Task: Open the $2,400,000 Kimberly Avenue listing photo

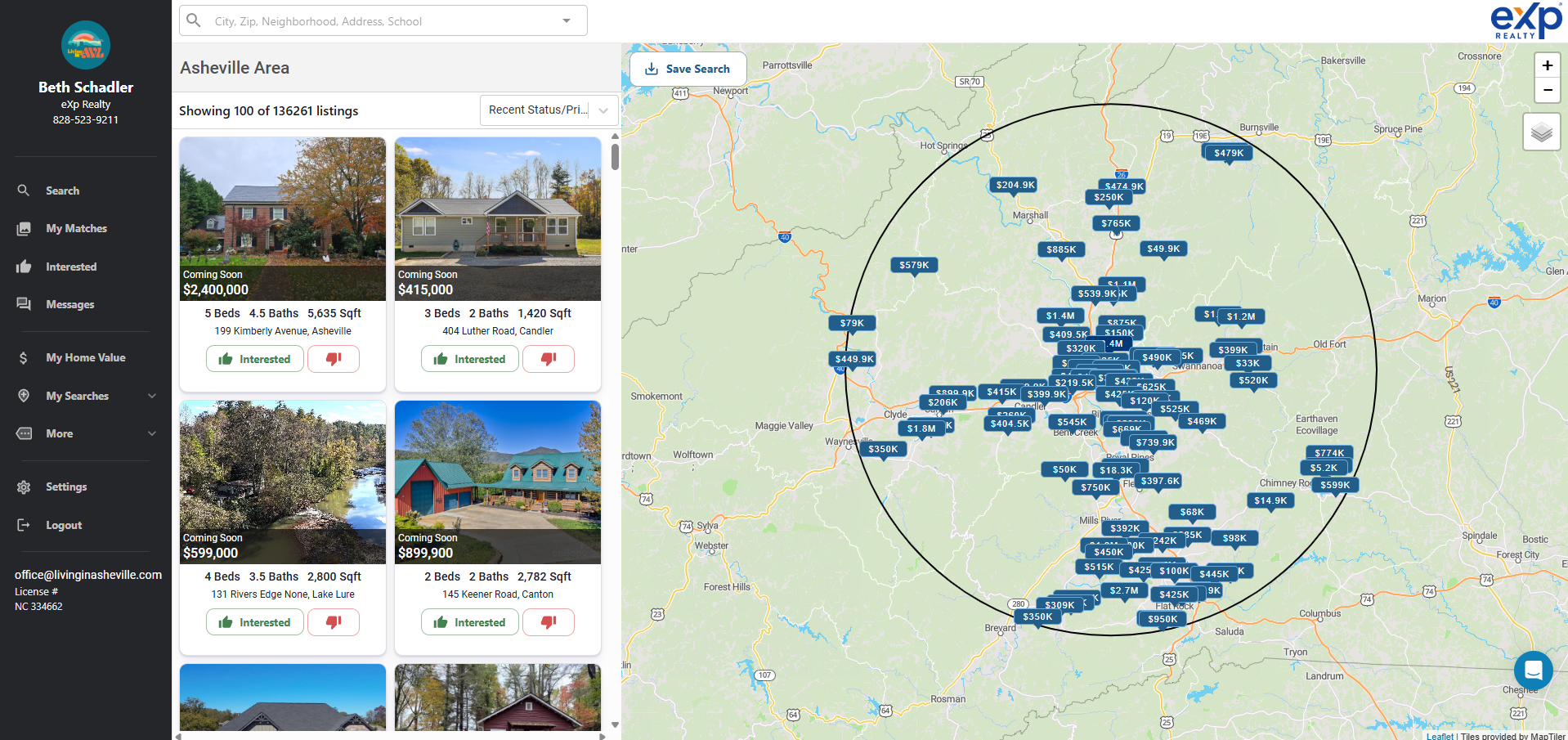Action: click(283, 218)
